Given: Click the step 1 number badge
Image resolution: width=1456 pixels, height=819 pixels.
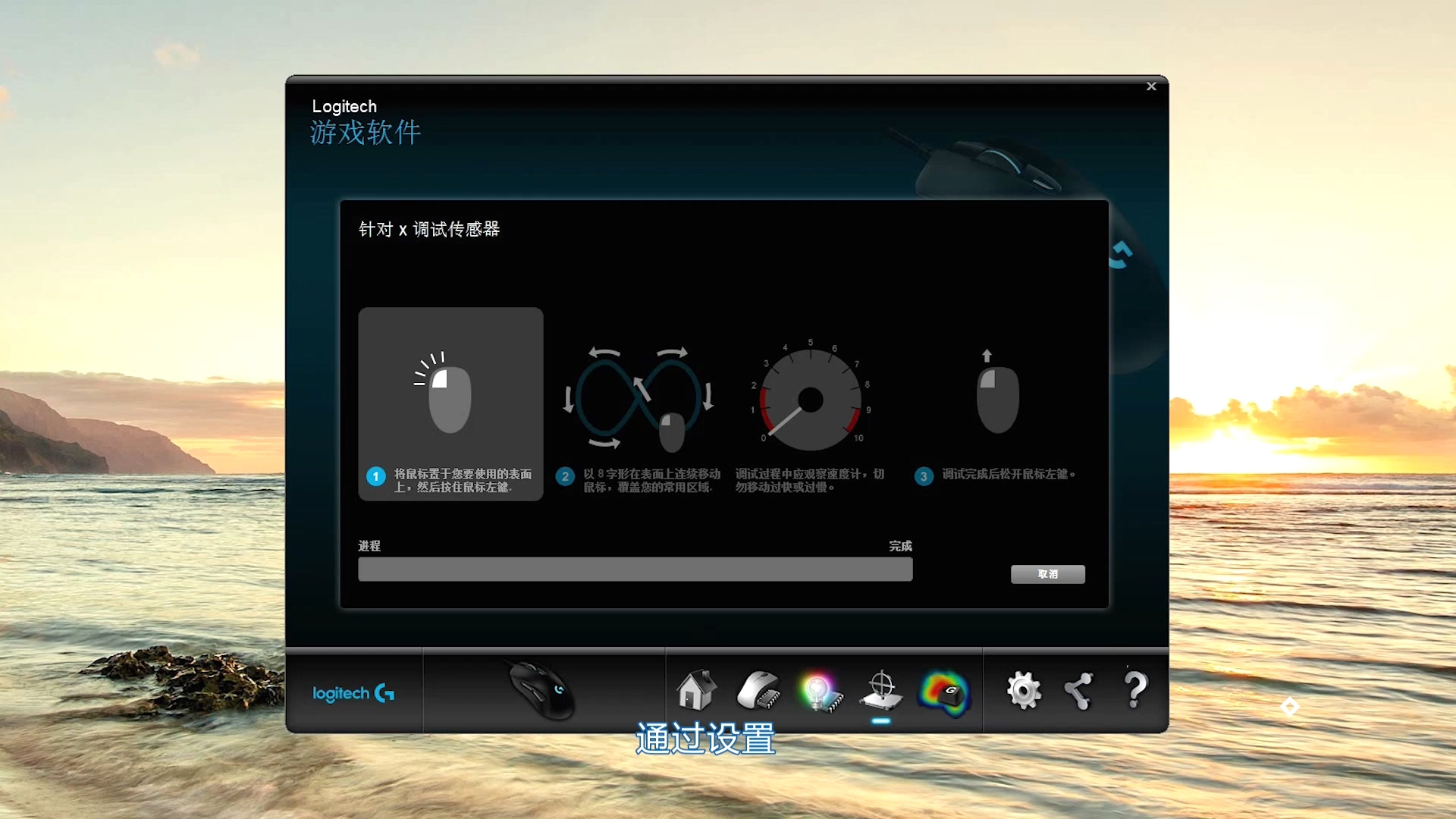Looking at the screenshot, I should (376, 476).
